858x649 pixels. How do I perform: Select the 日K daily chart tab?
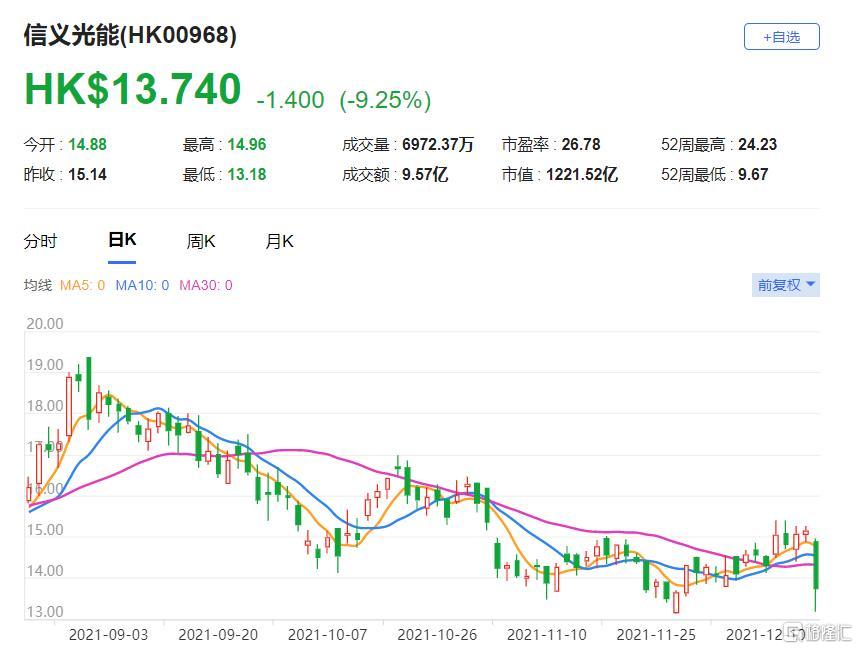122,240
